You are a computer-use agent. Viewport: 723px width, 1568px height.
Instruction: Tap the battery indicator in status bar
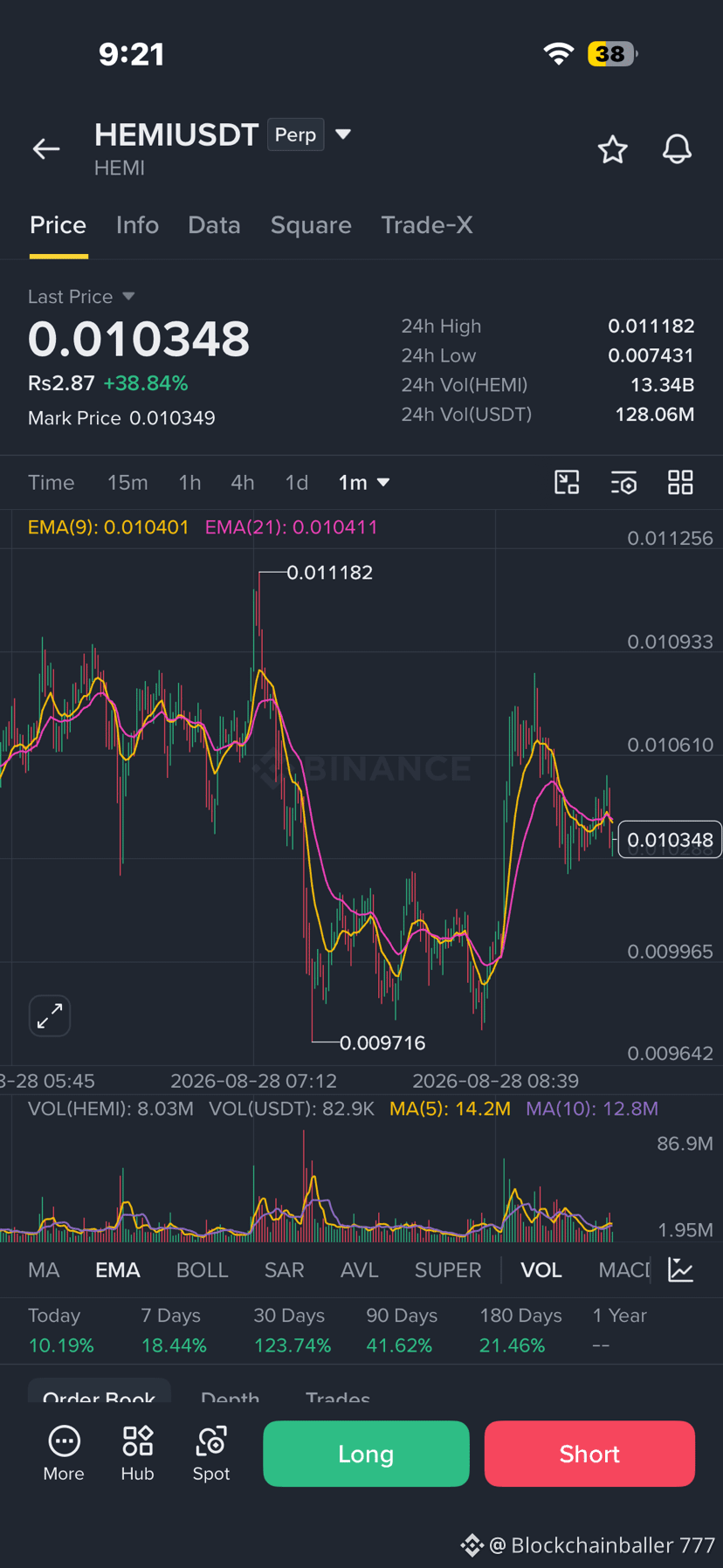click(x=613, y=54)
